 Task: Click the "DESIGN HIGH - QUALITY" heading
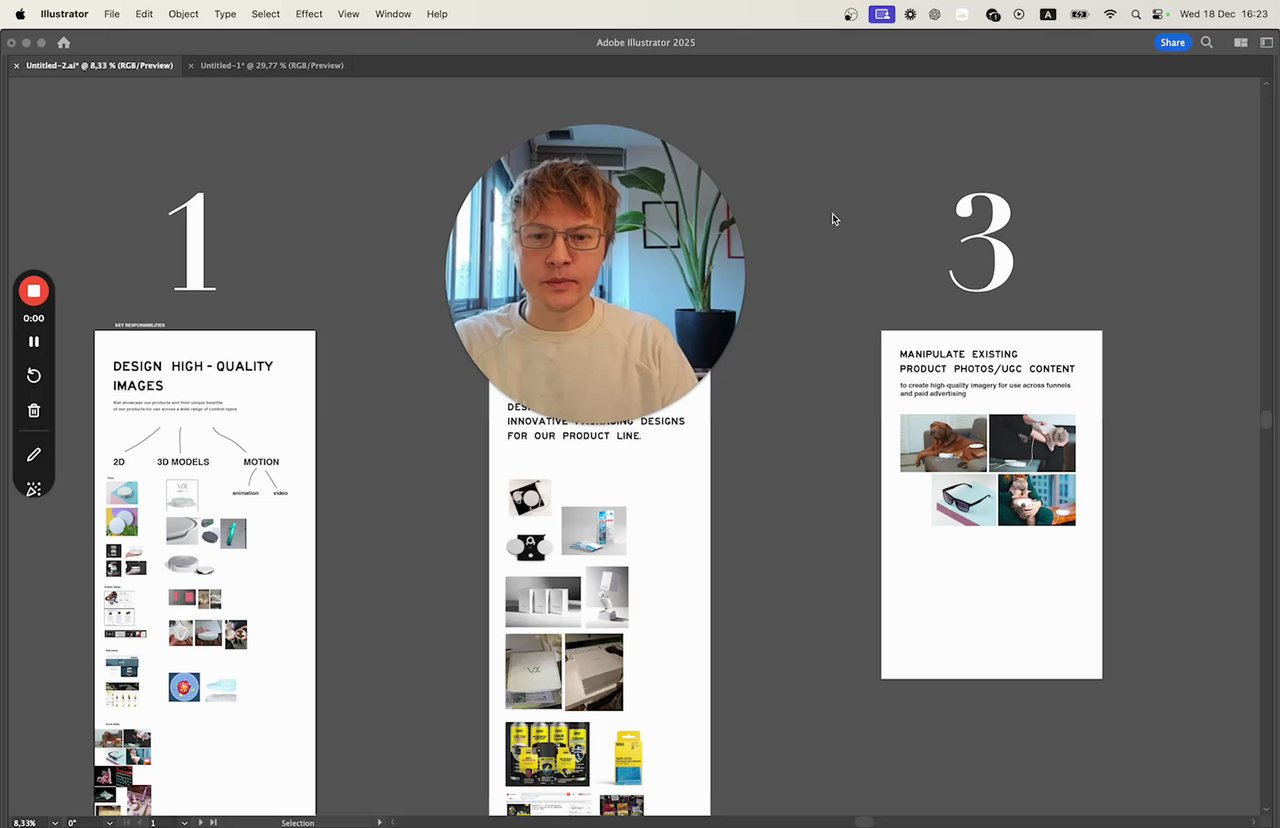point(193,366)
